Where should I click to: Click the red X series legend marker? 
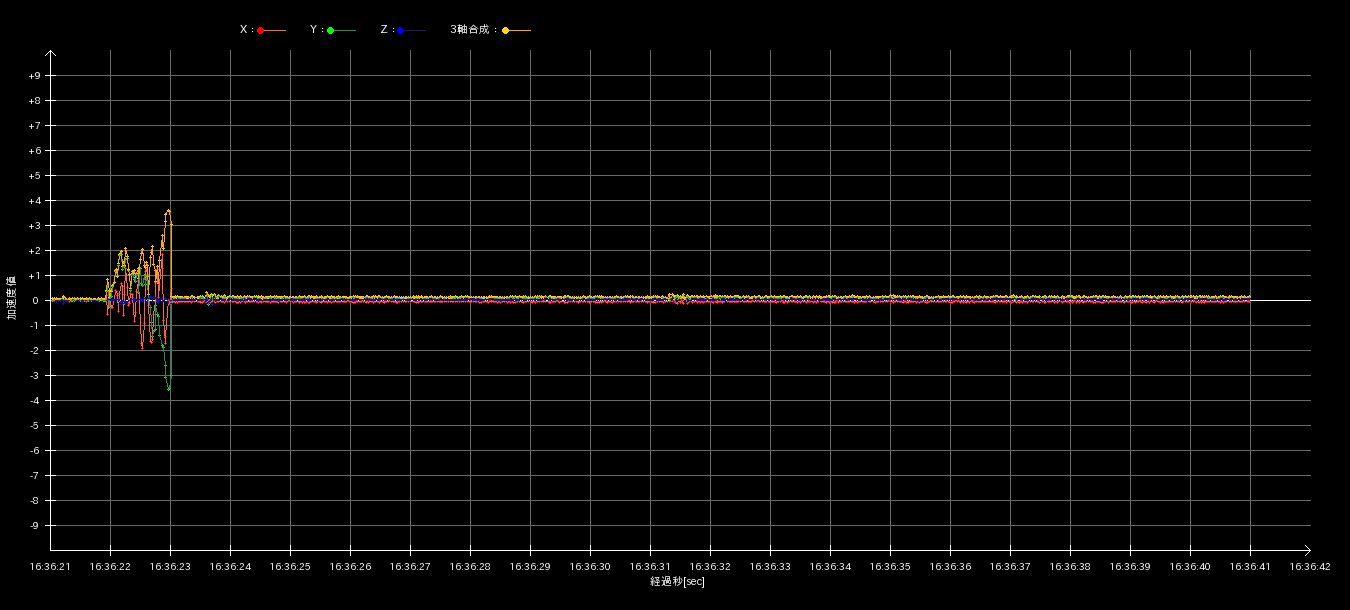pos(261,31)
